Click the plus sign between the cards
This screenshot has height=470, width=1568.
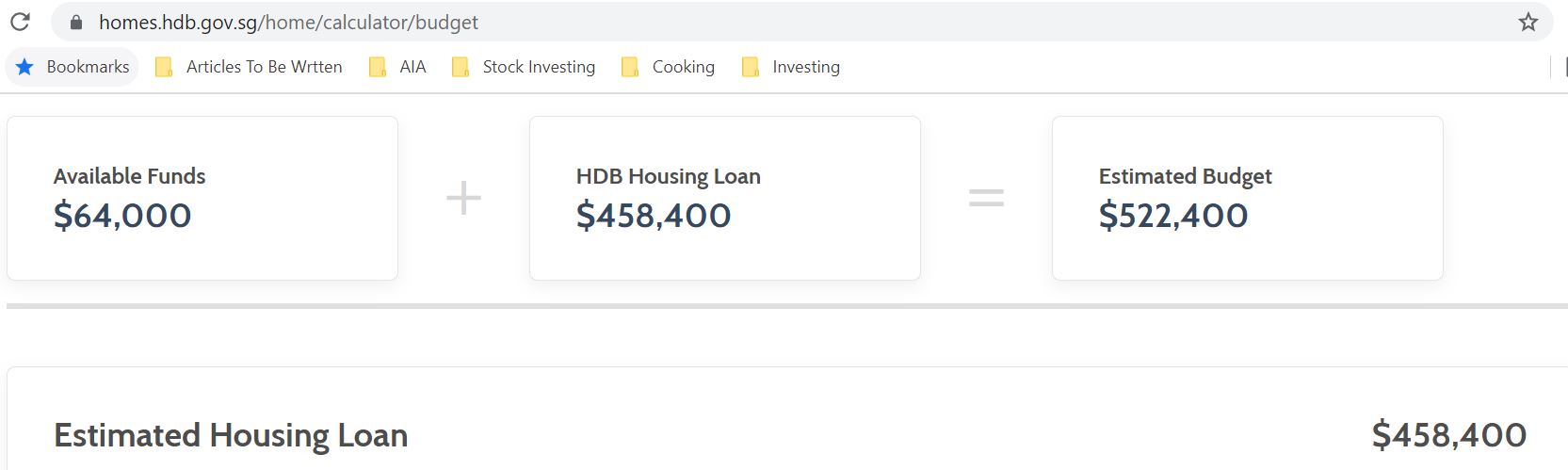coord(463,198)
